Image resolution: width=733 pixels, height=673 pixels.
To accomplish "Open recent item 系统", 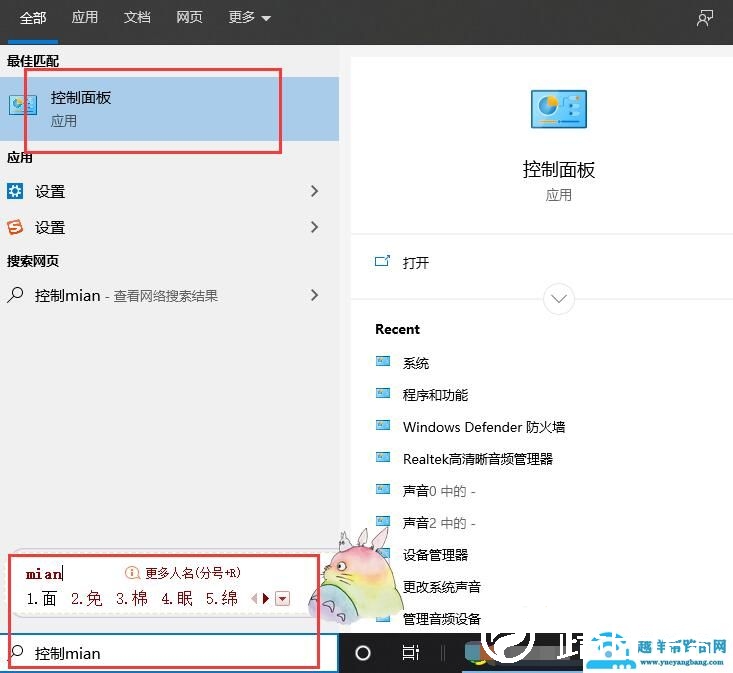I will [416, 363].
